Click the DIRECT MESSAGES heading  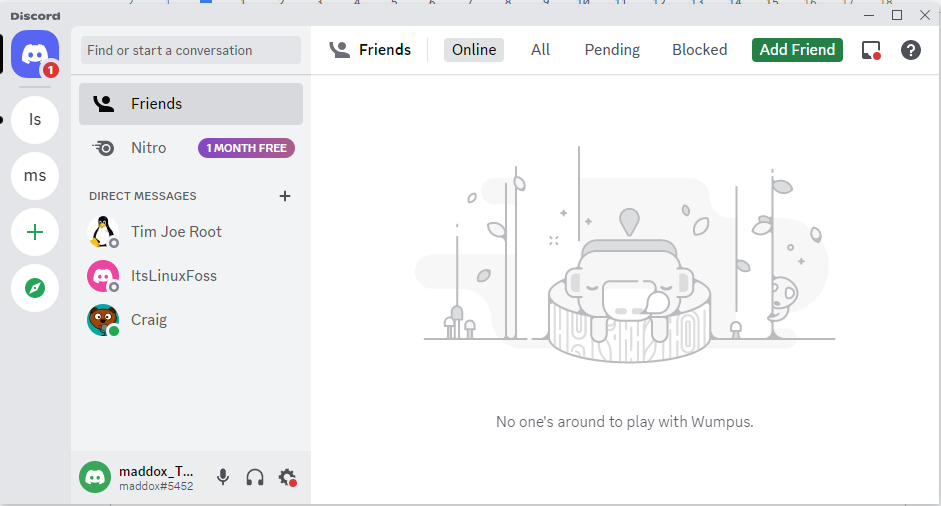(x=143, y=196)
